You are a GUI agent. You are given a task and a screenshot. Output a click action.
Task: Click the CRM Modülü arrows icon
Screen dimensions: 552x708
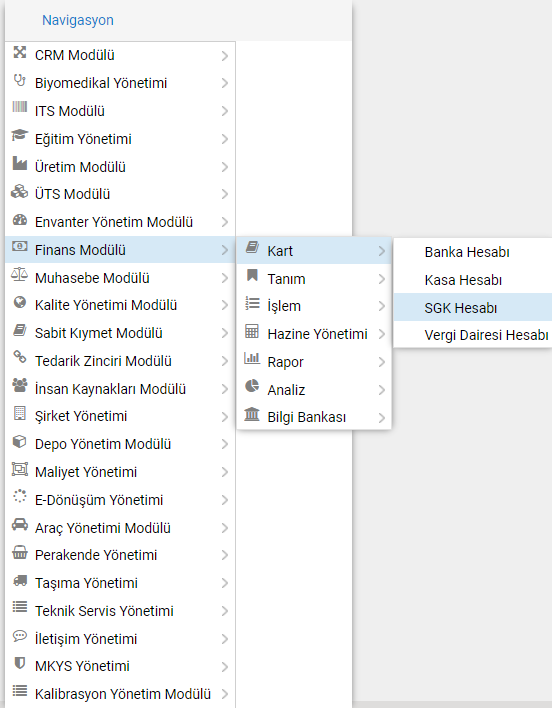pos(19,52)
